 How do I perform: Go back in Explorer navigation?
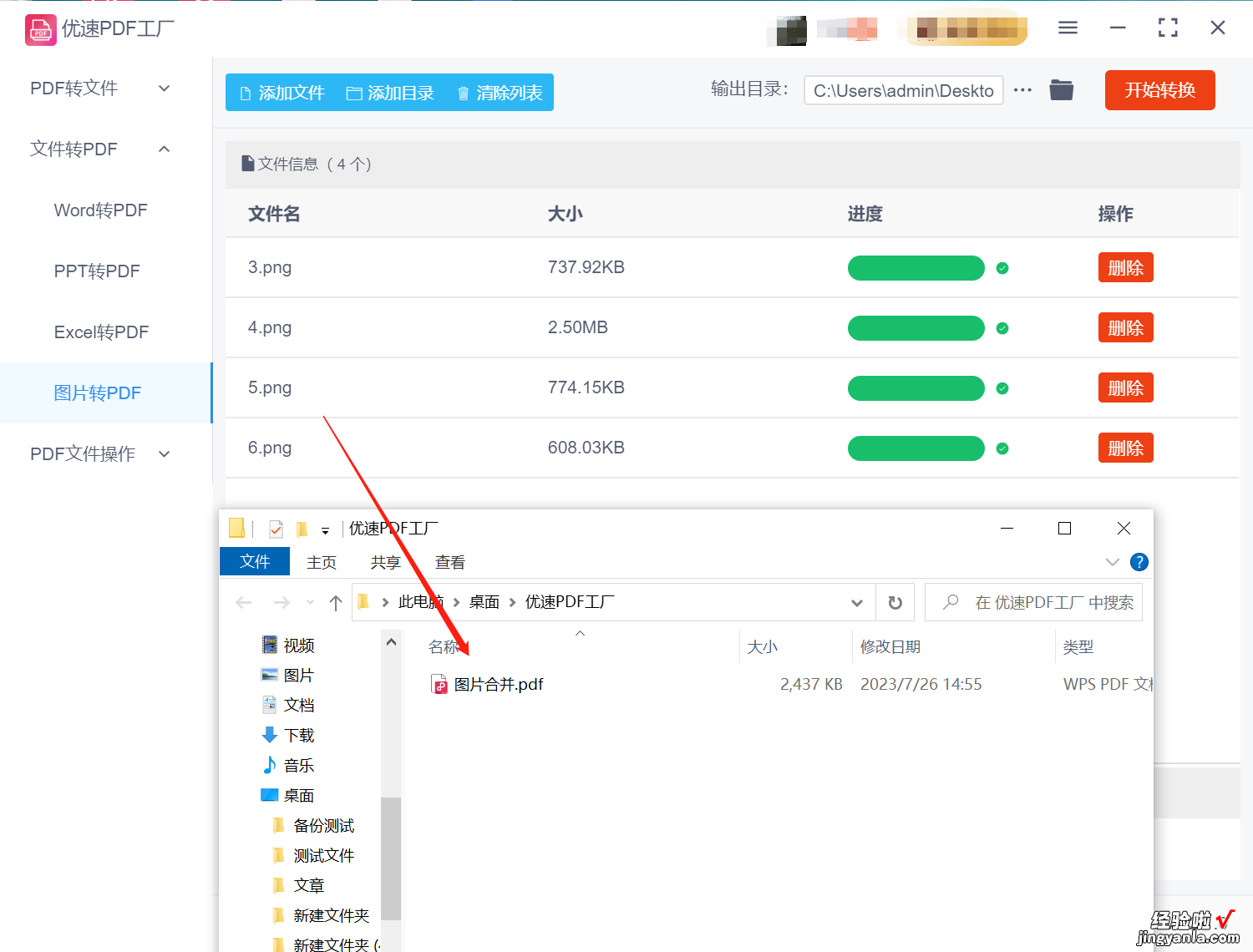point(244,602)
